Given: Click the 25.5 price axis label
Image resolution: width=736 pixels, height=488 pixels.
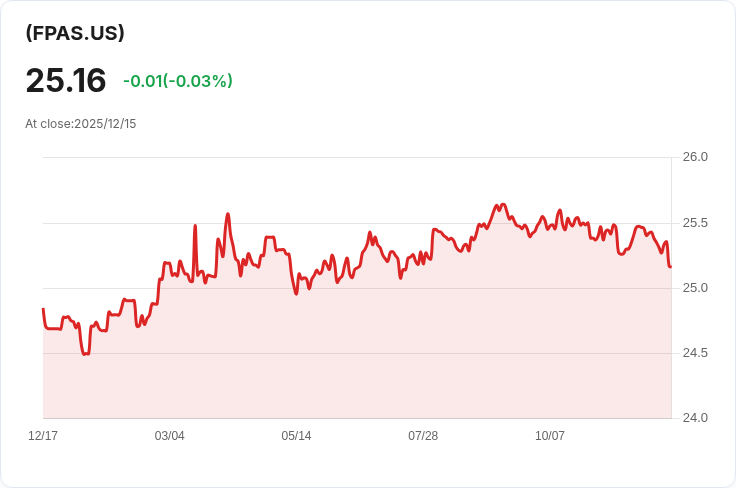Looking at the screenshot, I should (x=695, y=222).
